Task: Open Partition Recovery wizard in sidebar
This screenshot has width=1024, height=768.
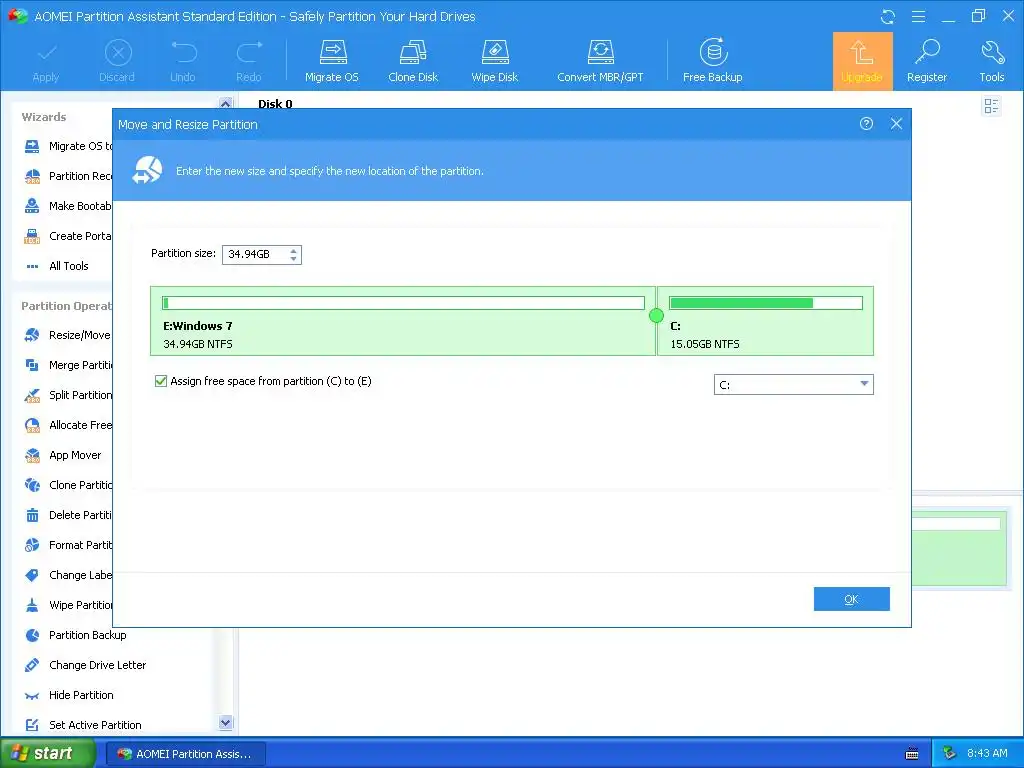Action: pyautogui.click(x=67, y=176)
